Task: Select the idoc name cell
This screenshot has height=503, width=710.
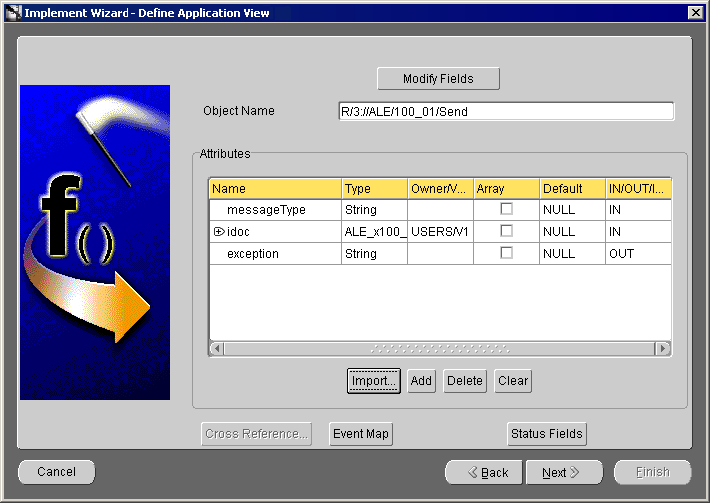Action: [275, 232]
